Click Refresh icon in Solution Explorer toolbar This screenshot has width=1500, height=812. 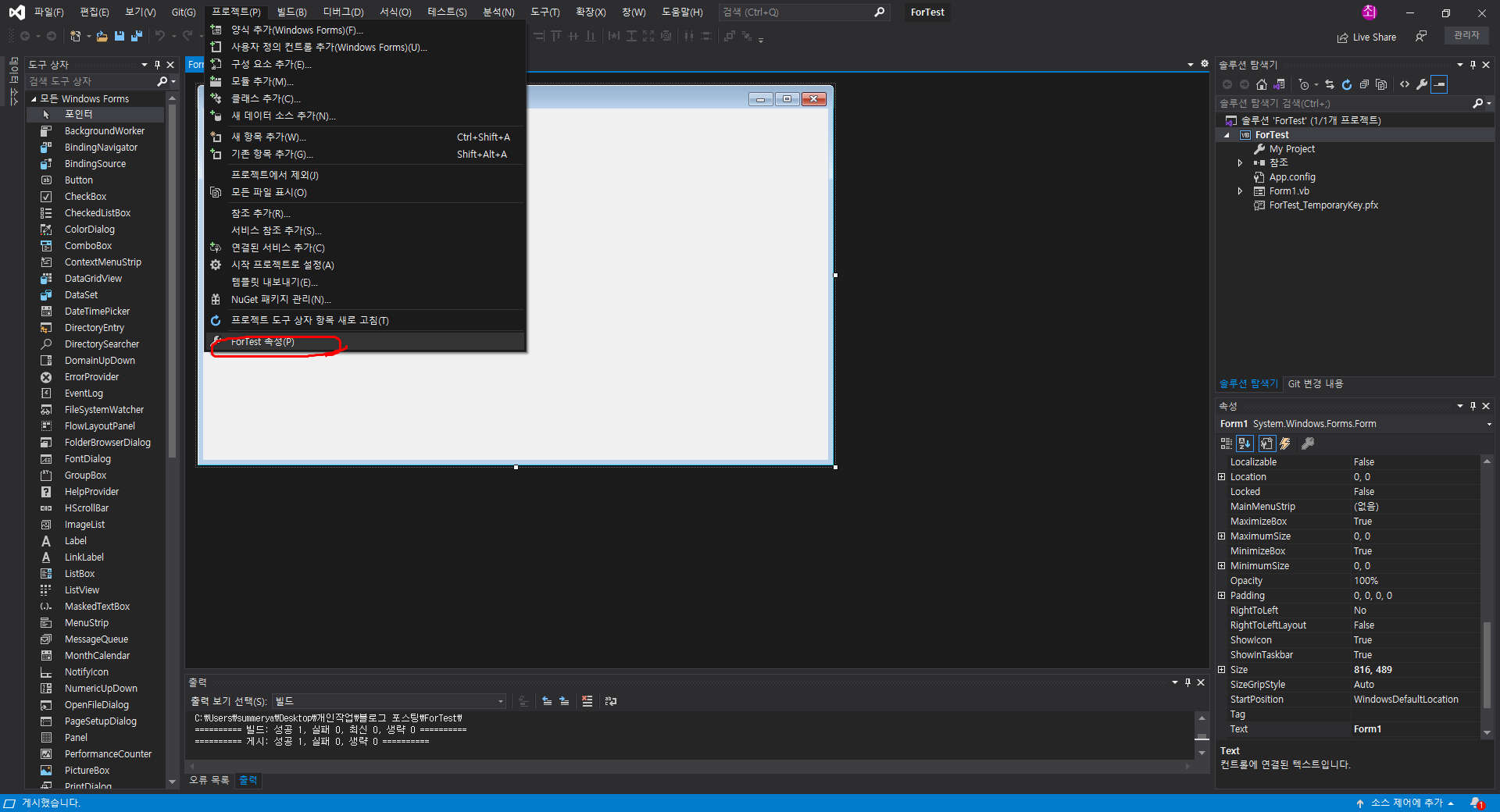coord(1347,84)
